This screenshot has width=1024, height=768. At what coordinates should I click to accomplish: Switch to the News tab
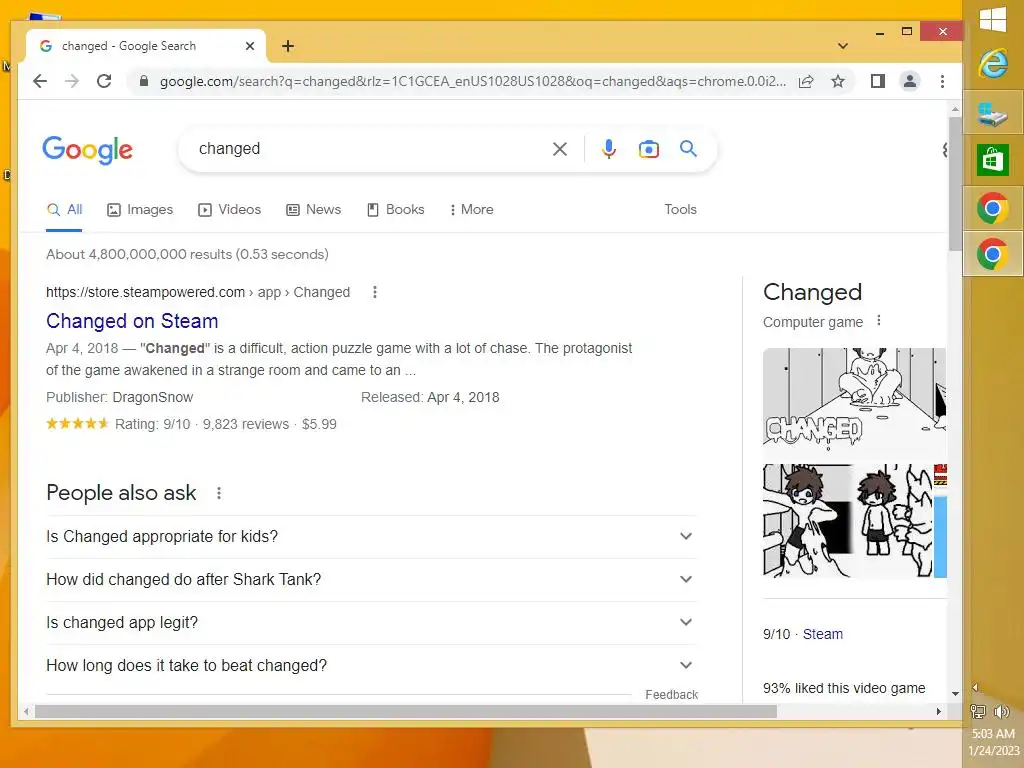tap(313, 210)
